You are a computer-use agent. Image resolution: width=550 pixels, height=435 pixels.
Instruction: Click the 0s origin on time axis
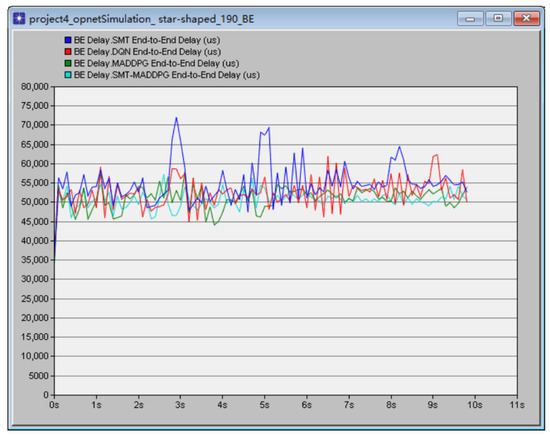(54, 404)
